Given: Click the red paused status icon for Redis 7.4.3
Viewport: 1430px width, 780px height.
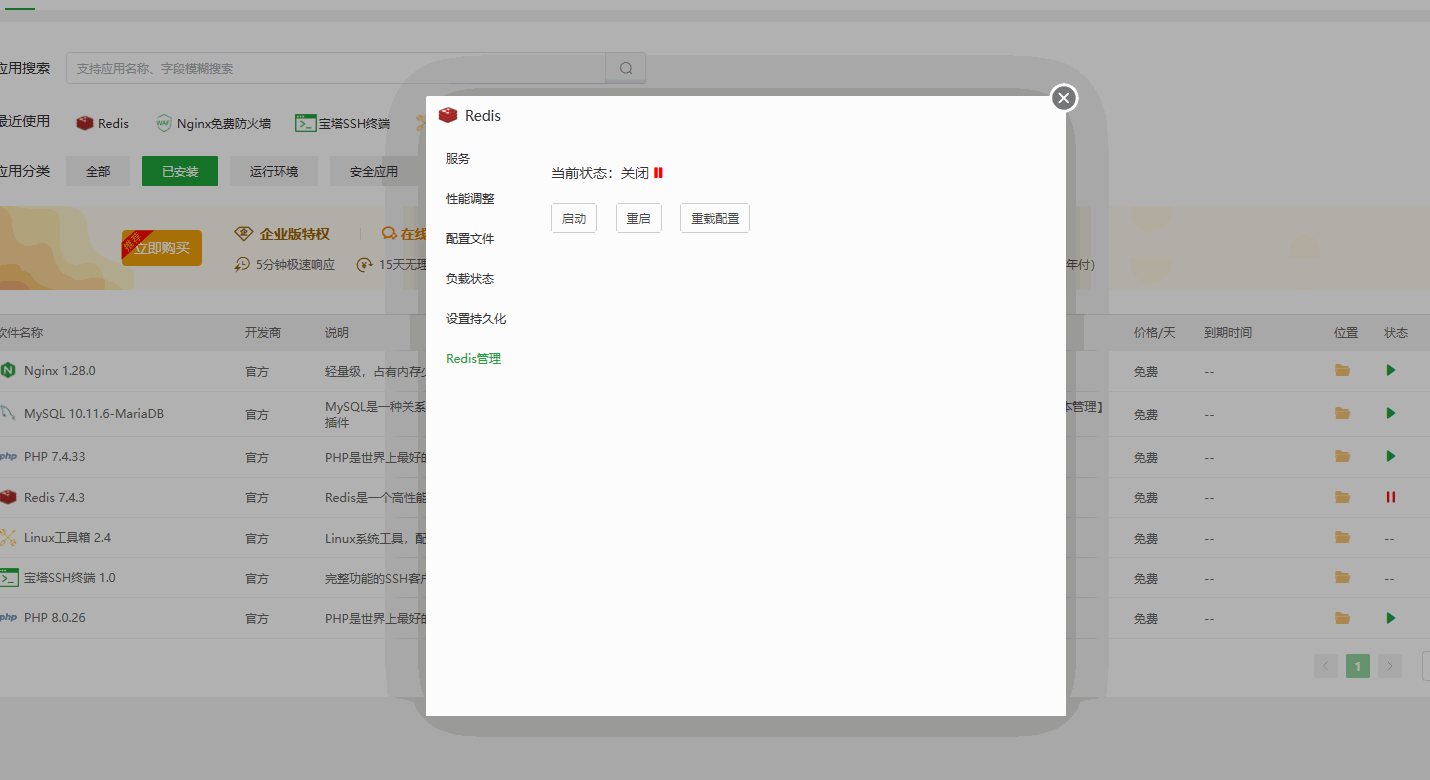Looking at the screenshot, I should pos(1390,497).
